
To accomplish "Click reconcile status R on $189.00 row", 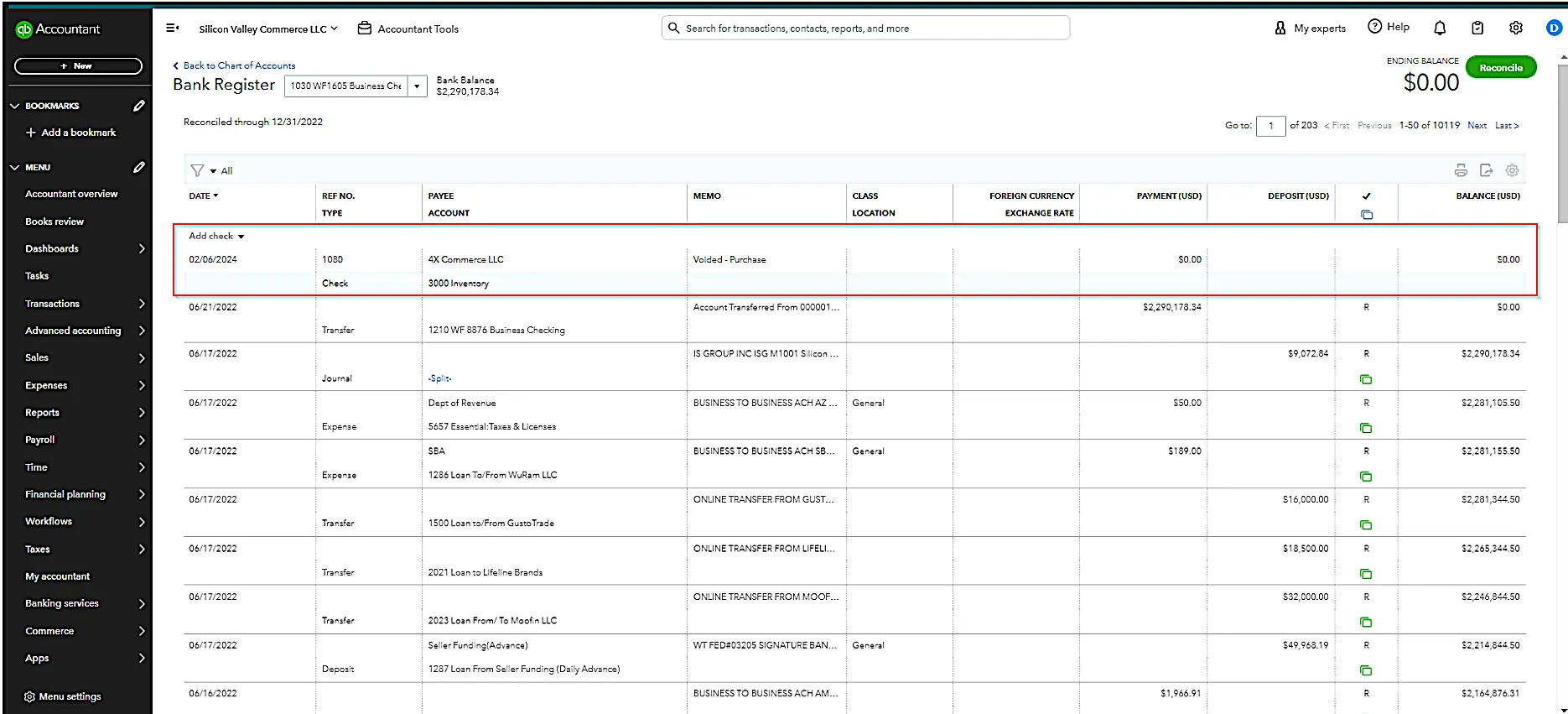I will point(1366,451).
